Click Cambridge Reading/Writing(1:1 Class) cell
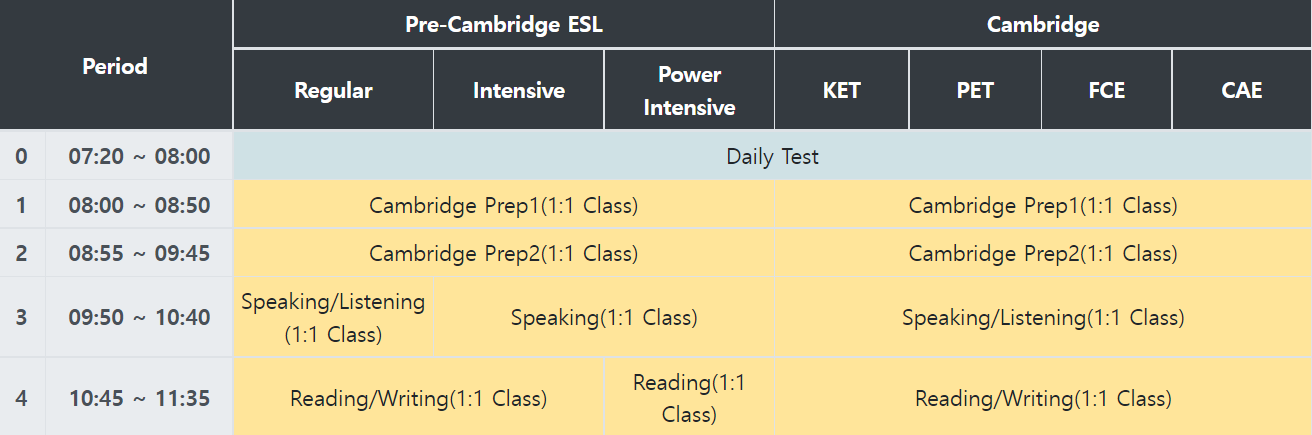This screenshot has width=1312, height=435. 1043,398
